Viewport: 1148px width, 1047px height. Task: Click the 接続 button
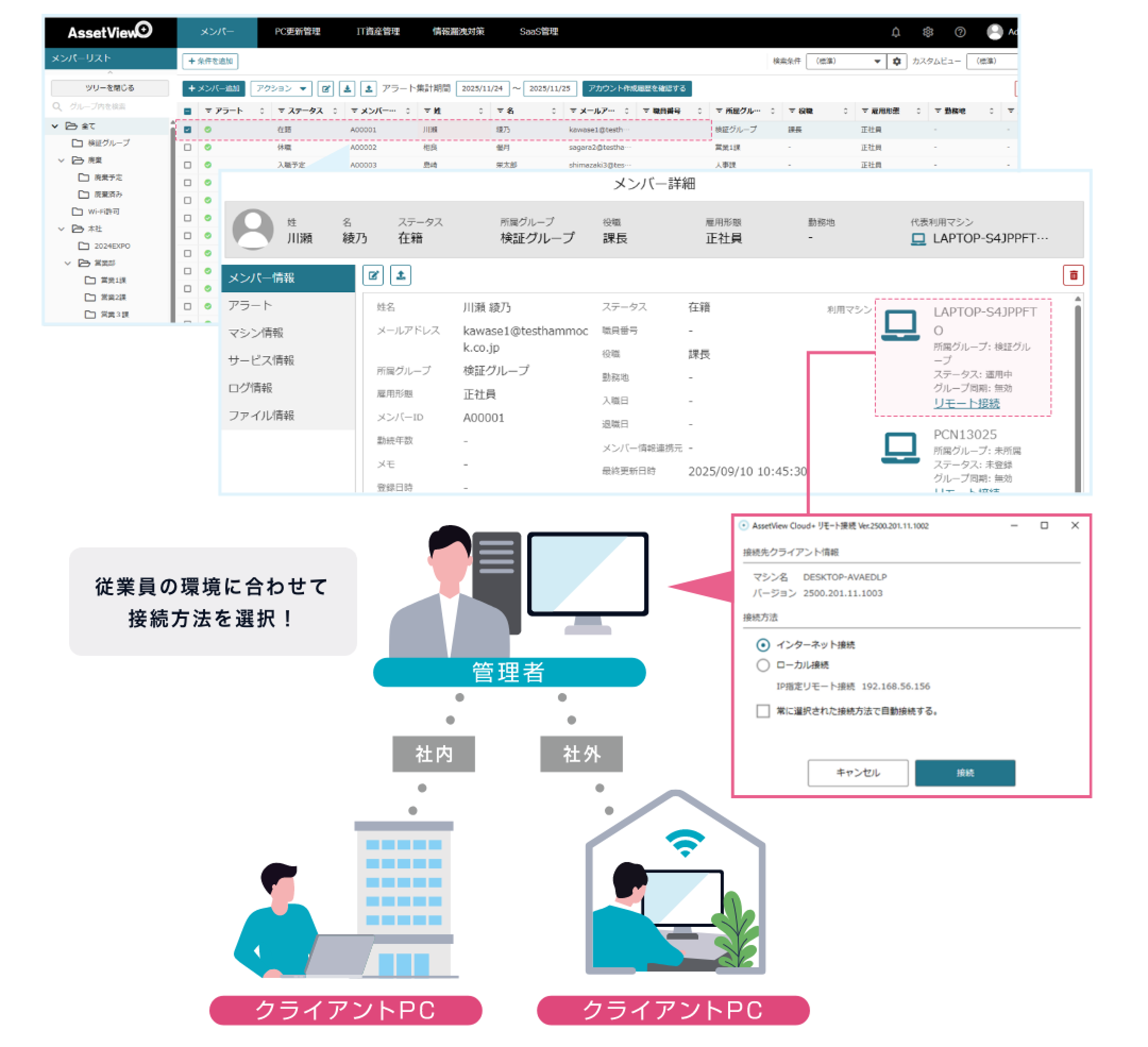tap(965, 773)
